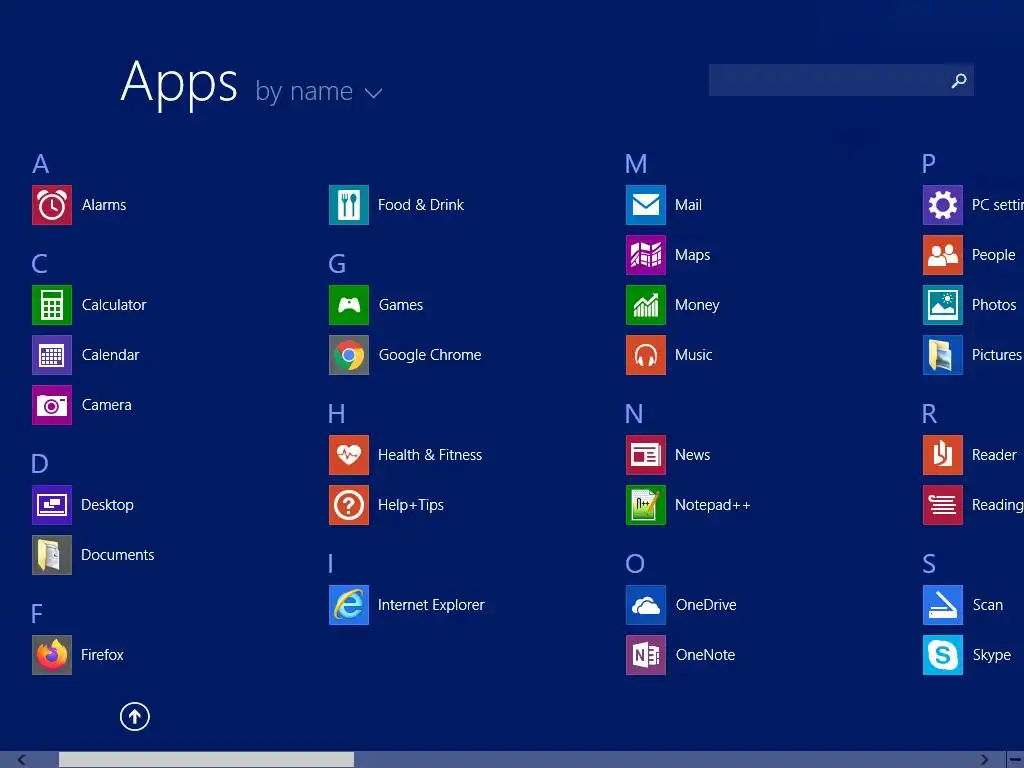Open the Alarms app icon
The height and width of the screenshot is (768, 1024).
[x=52, y=205]
